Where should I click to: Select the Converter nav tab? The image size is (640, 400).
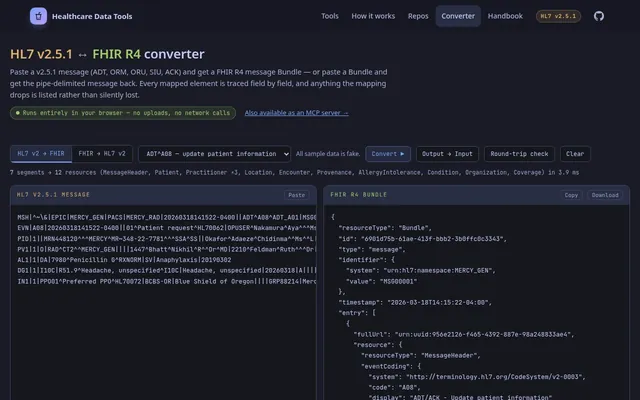click(x=458, y=16)
